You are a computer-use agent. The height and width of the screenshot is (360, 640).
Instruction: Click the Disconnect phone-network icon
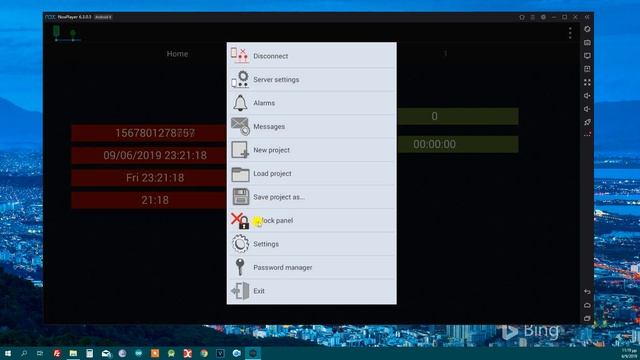240,55
